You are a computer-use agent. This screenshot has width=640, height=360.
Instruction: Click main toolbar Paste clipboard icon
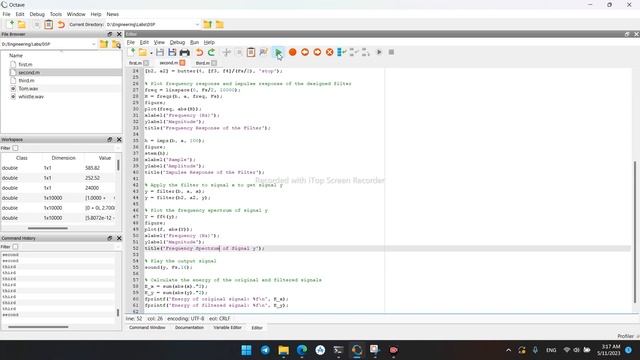[x=48, y=24]
